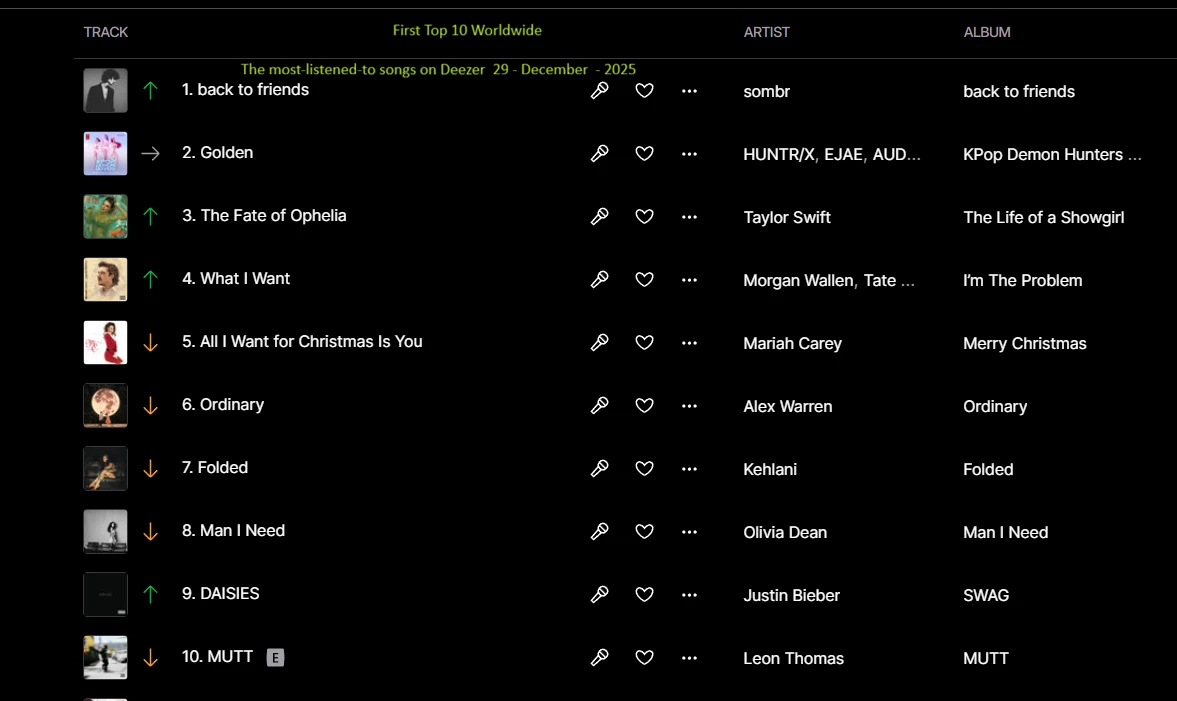Toggle heart favorite for What I Want
The height and width of the screenshot is (701, 1177).
(645, 280)
